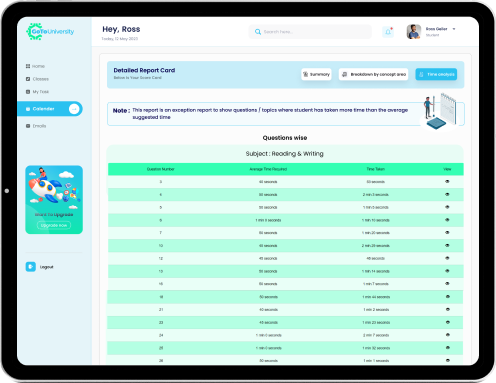Focus the Search here input field

310,32
